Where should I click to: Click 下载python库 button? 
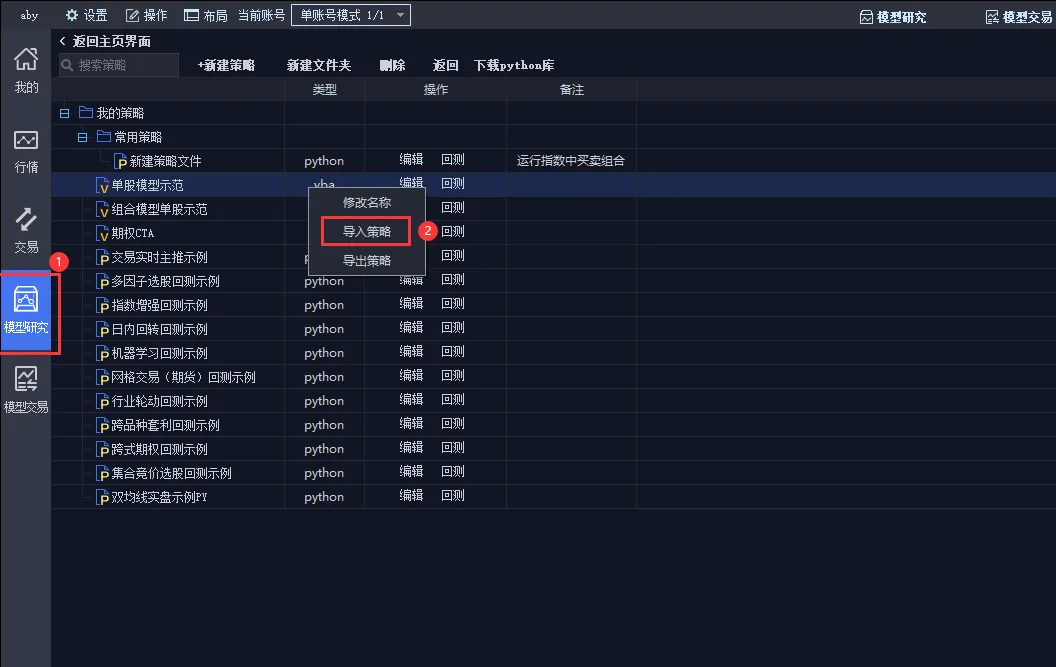pos(514,65)
